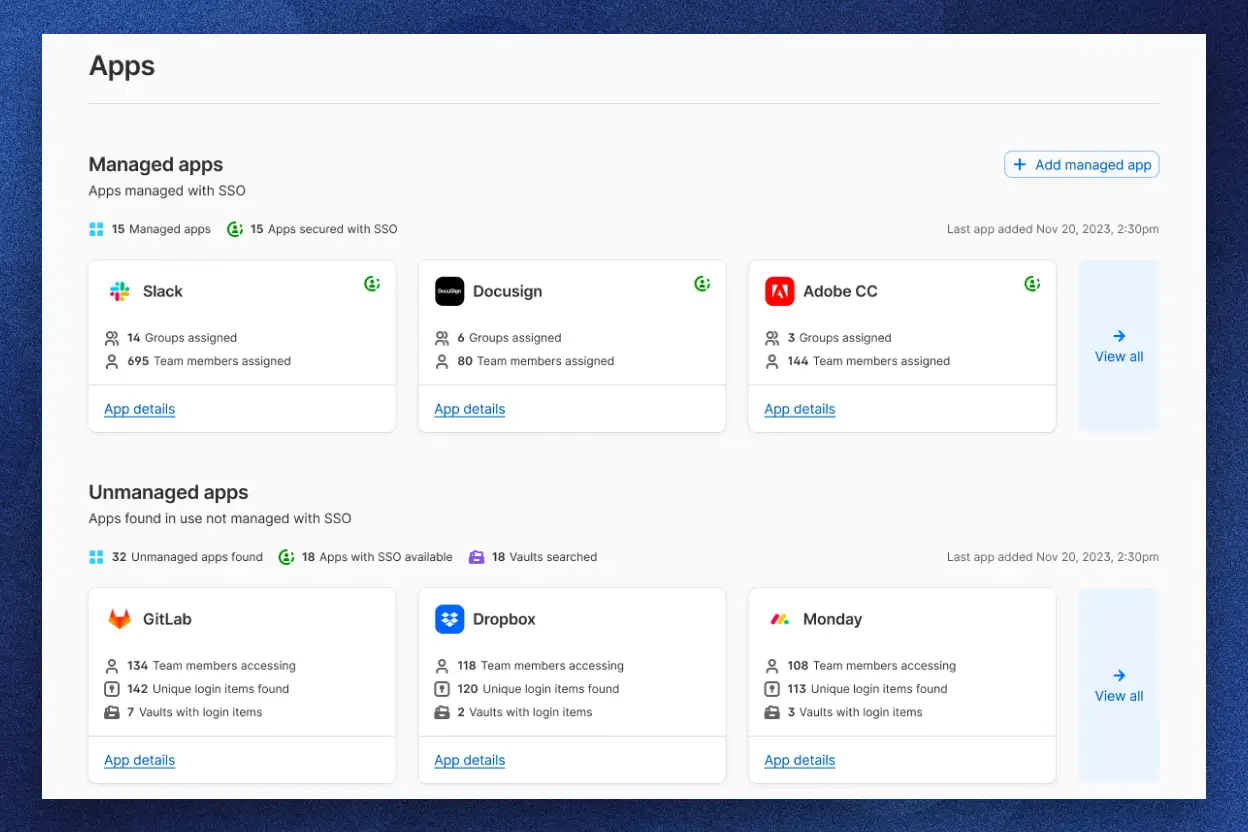Click the vault icon on the Dropbox card
The height and width of the screenshot is (832, 1248).
[x=441, y=712]
